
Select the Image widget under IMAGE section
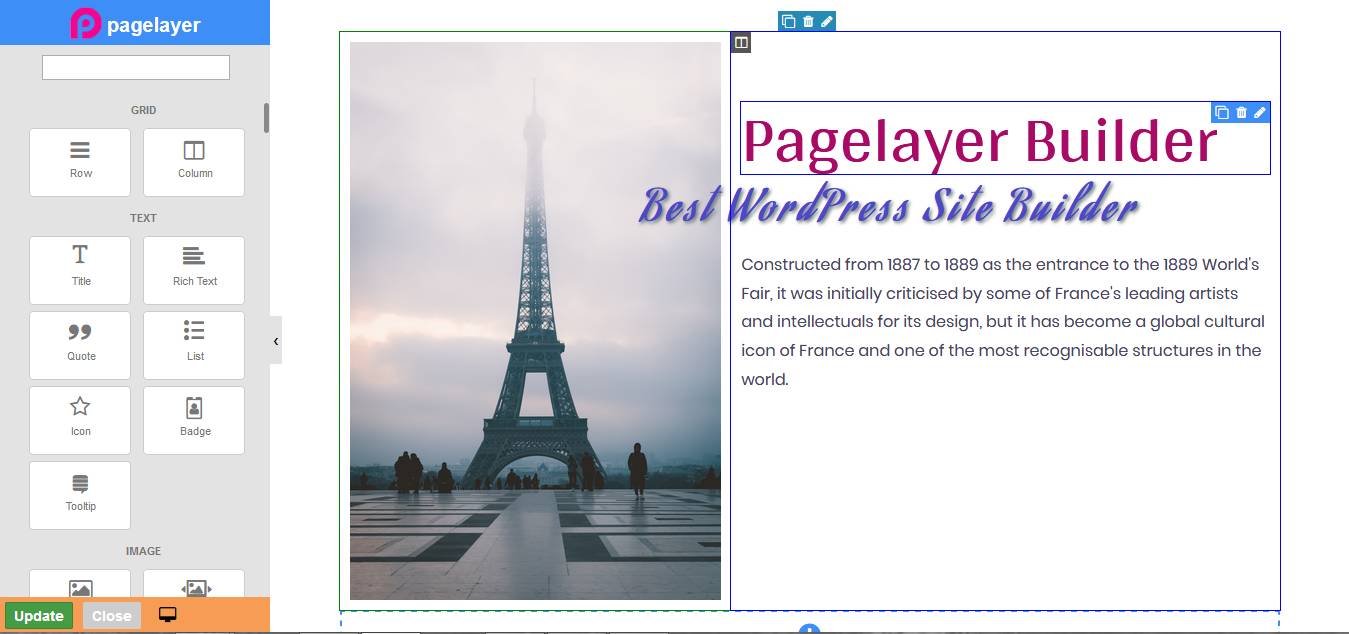click(x=80, y=584)
